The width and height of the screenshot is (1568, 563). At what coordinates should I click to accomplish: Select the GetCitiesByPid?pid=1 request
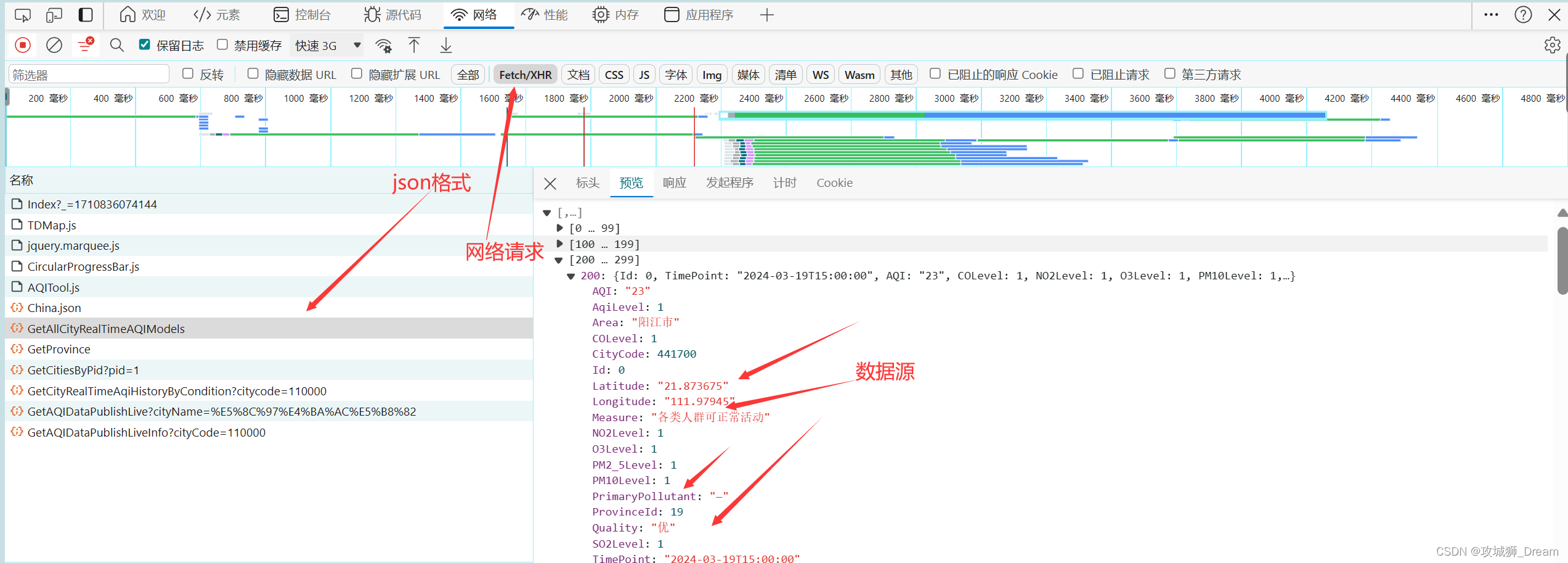click(269, 370)
